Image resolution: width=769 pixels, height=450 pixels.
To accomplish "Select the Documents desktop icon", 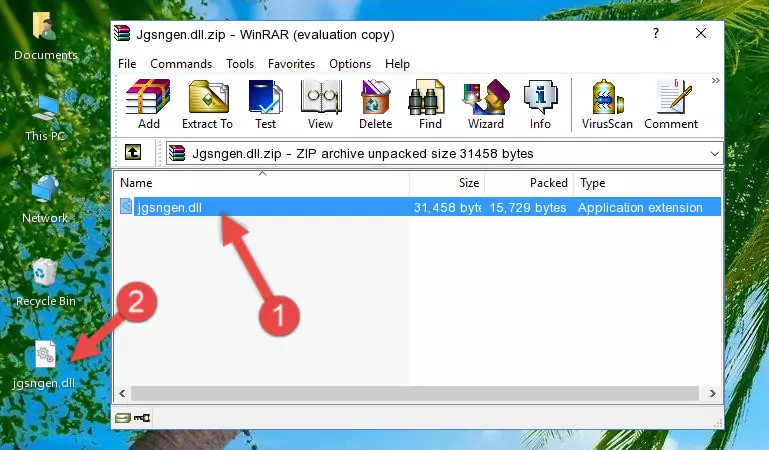I will pyautogui.click(x=45, y=36).
